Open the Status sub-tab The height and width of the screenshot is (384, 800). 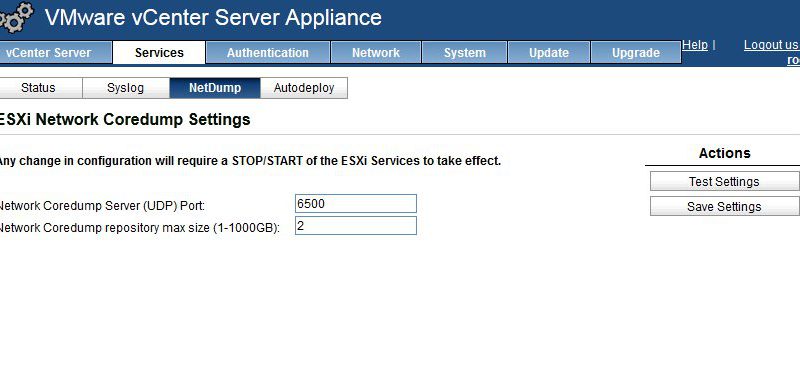pyautogui.click(x=40, y=88)
